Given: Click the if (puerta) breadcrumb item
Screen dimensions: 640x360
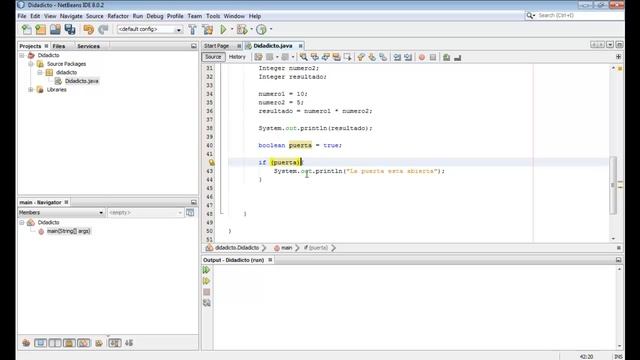Looking at the screenshot, I should point(316,248).
